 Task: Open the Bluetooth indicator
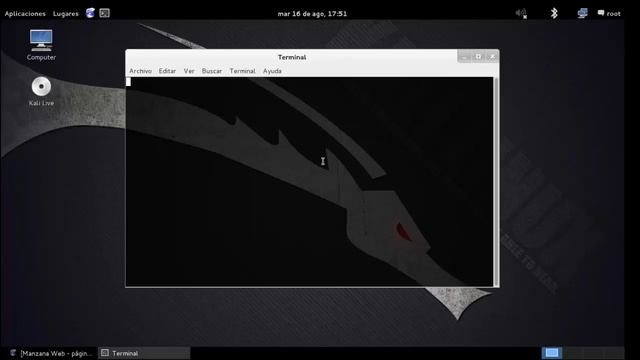point(554,13)
